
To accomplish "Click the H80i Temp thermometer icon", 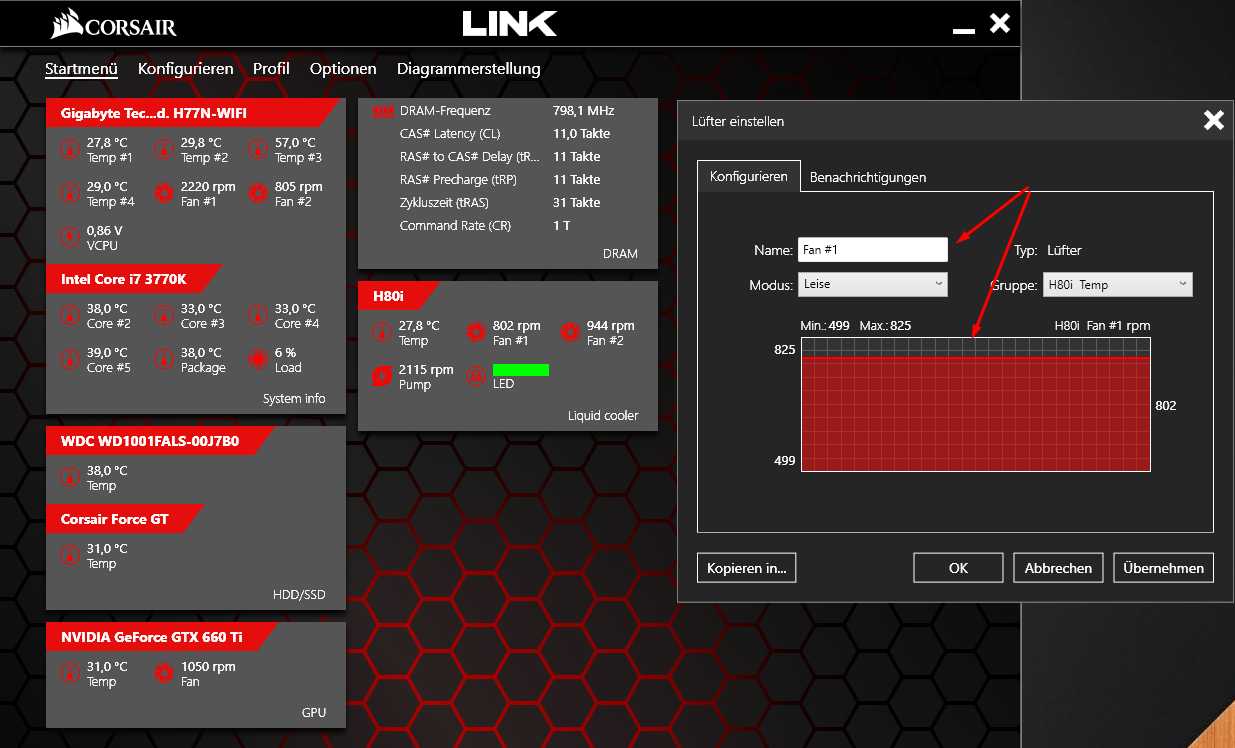I will tap(381, 333).
